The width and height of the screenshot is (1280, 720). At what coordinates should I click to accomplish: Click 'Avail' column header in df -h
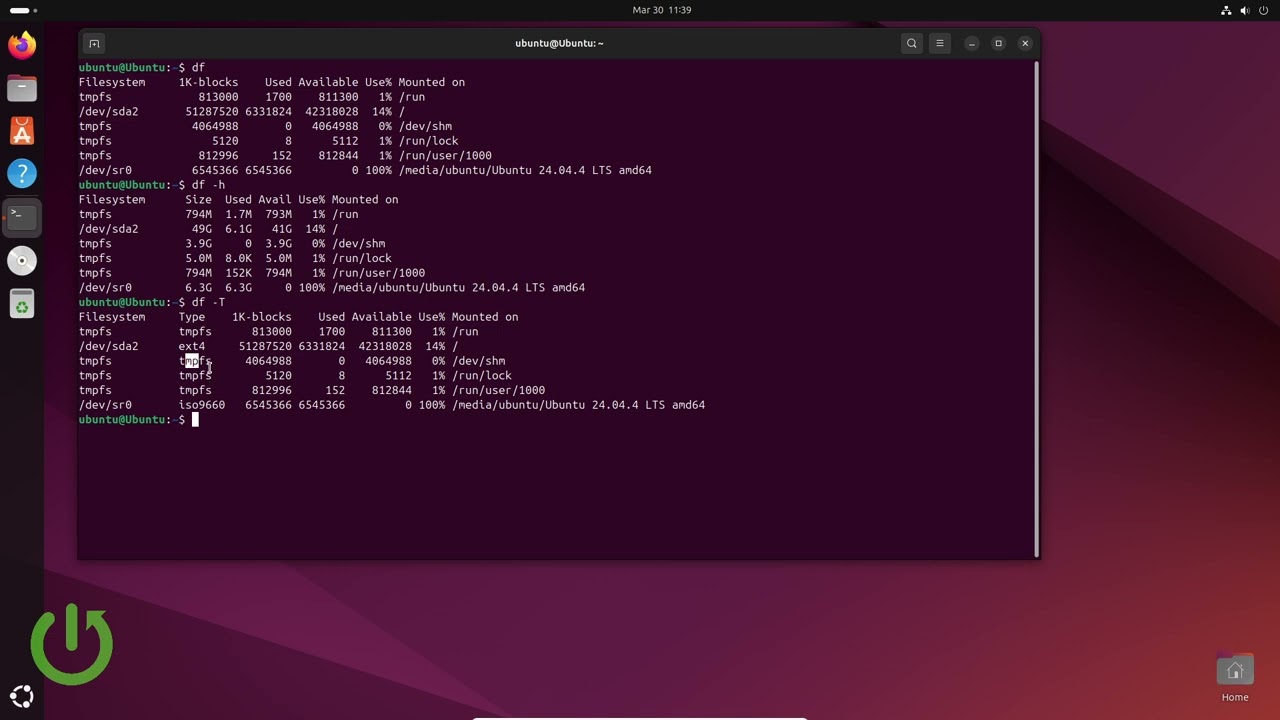[x=275, y=200]
